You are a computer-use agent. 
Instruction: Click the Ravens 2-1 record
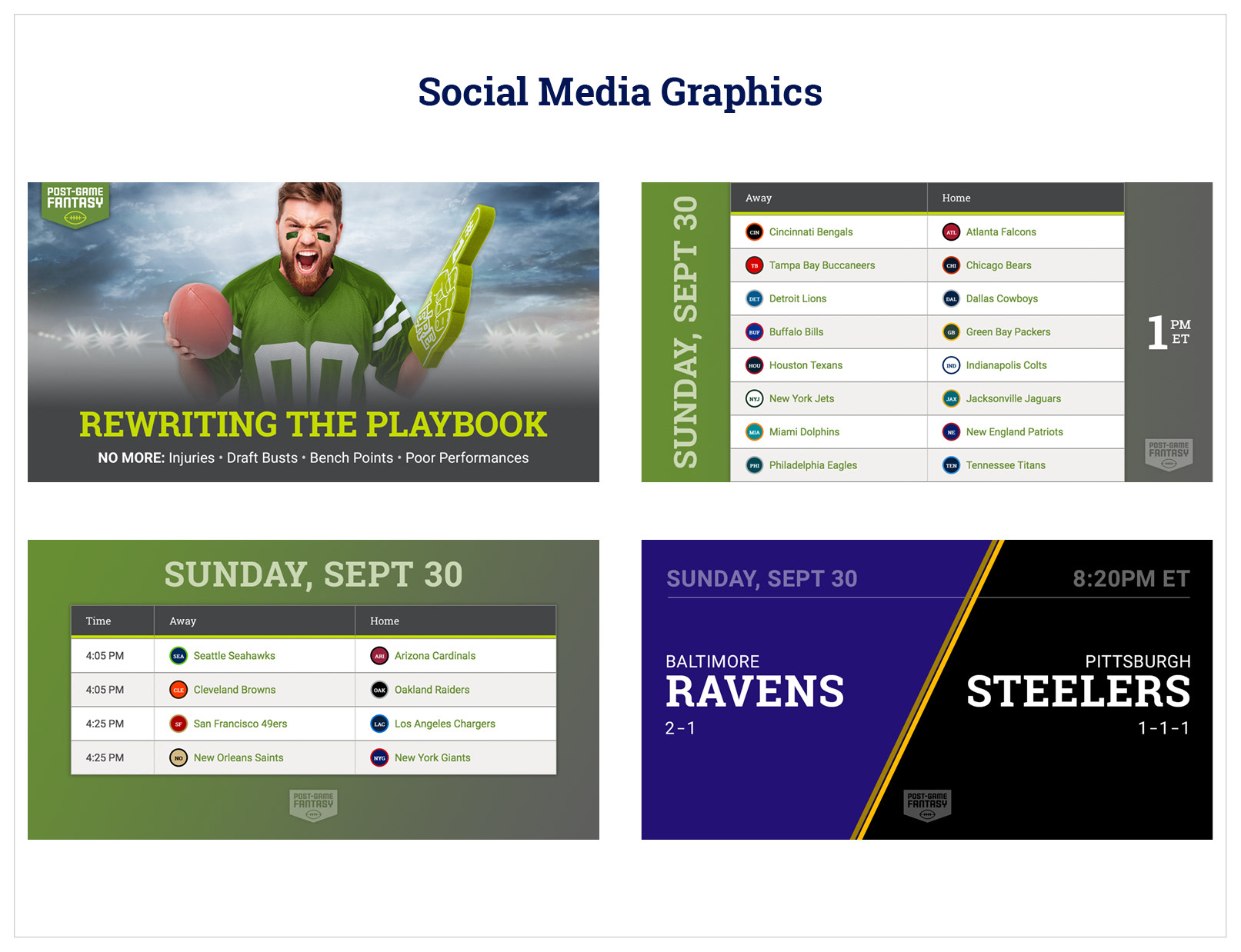tap(680, 728)
